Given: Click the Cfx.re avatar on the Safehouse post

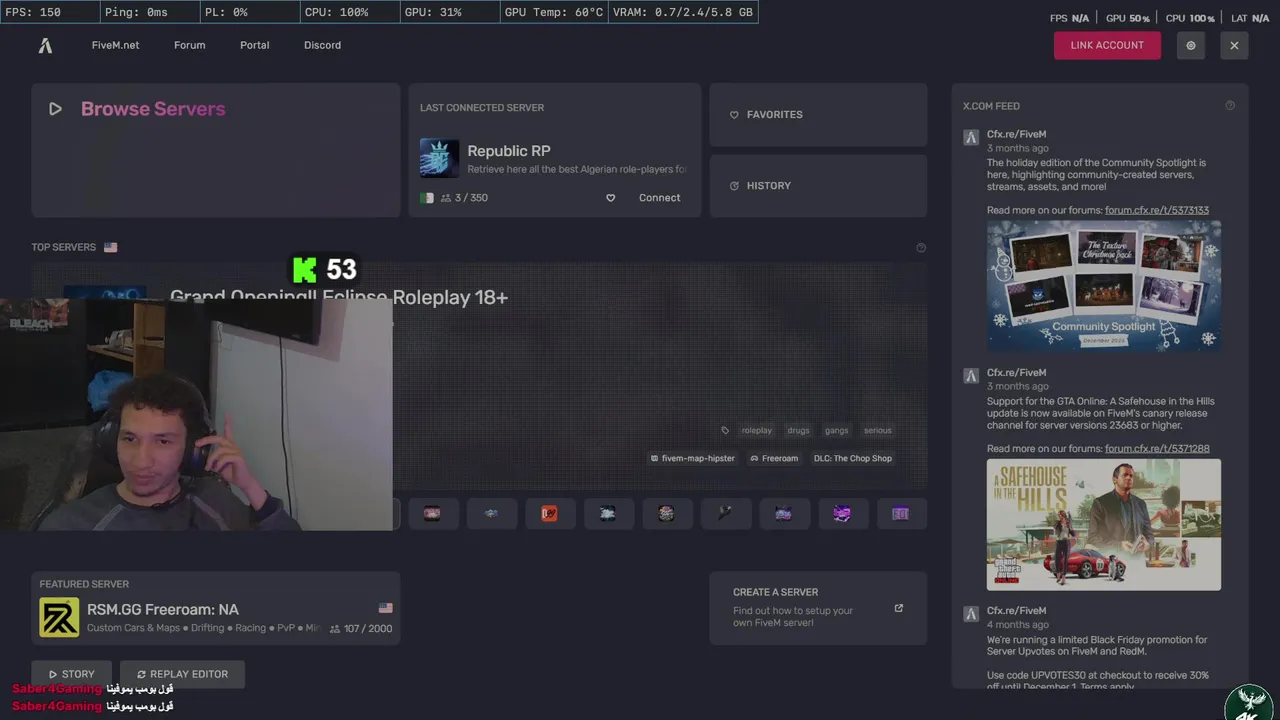Looking at the screenshot, I should coord(971,376).
